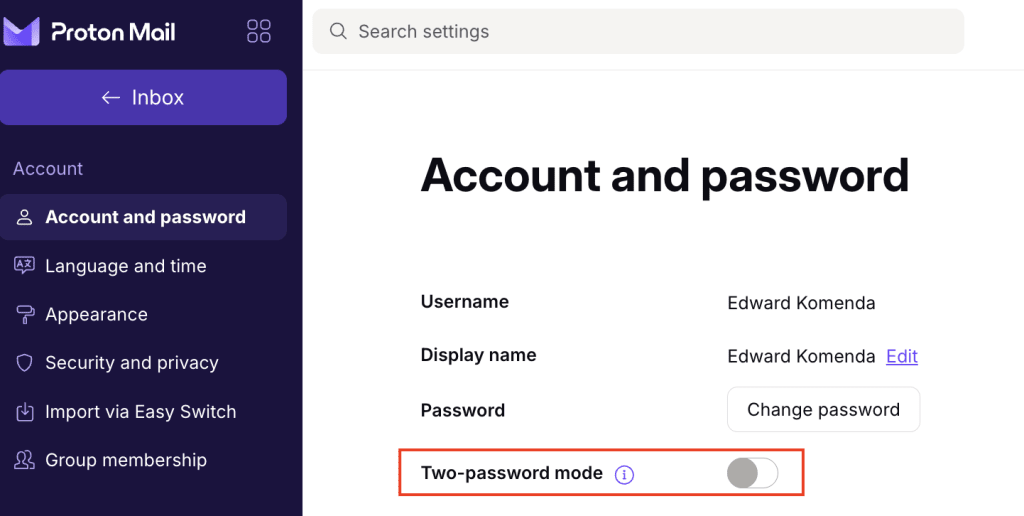Select Account and password in sidebar
This screenshot has height=516, width=1024.
(143, 217)
